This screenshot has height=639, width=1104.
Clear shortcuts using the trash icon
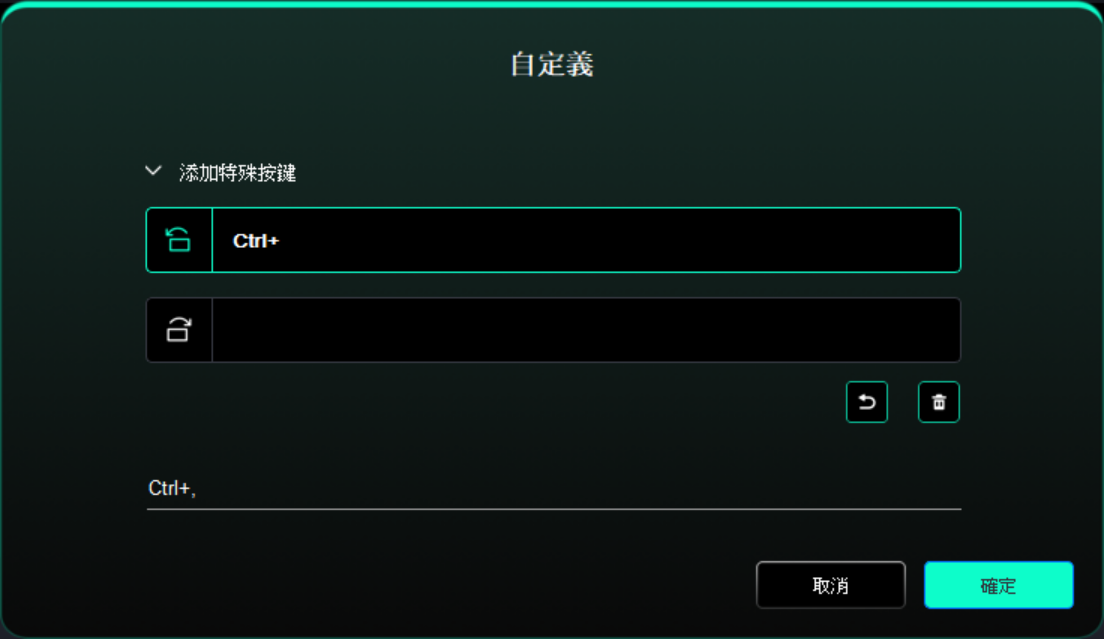939,402
